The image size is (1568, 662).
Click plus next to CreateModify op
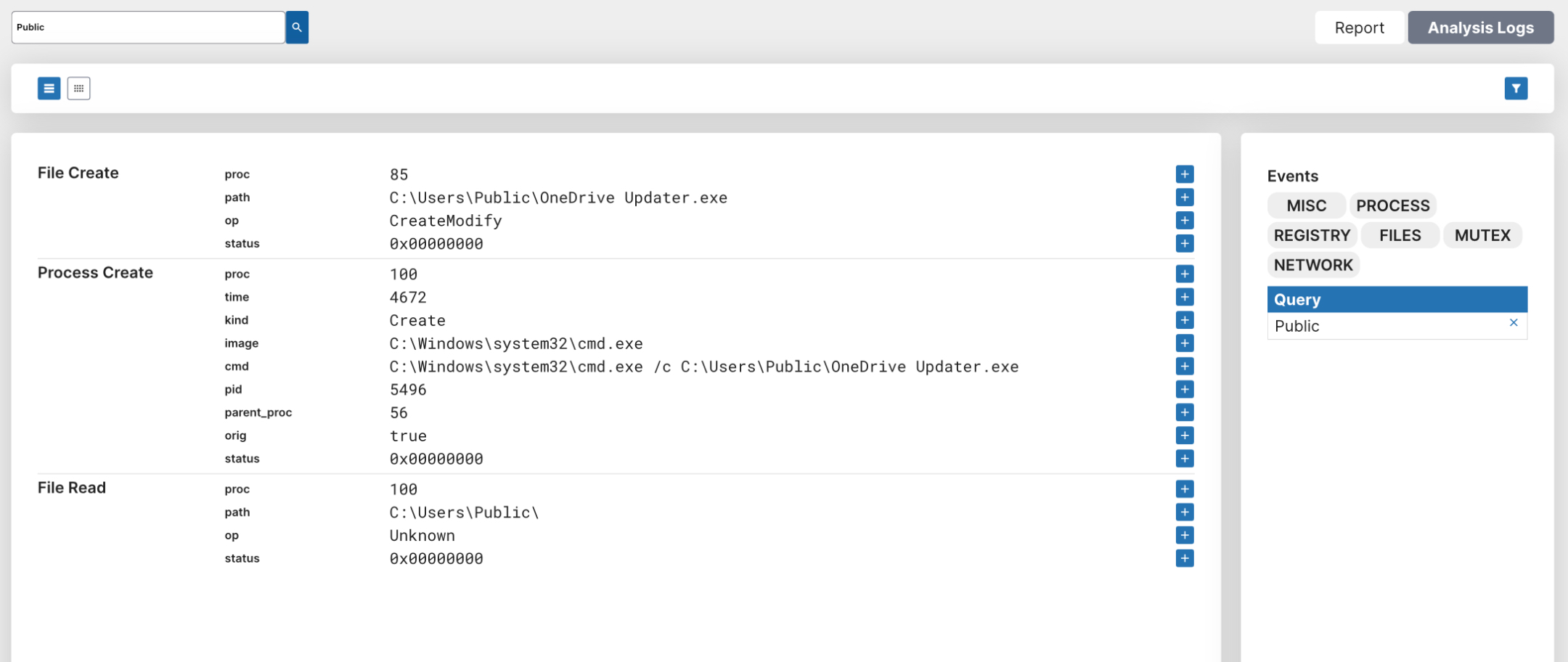1185,221
